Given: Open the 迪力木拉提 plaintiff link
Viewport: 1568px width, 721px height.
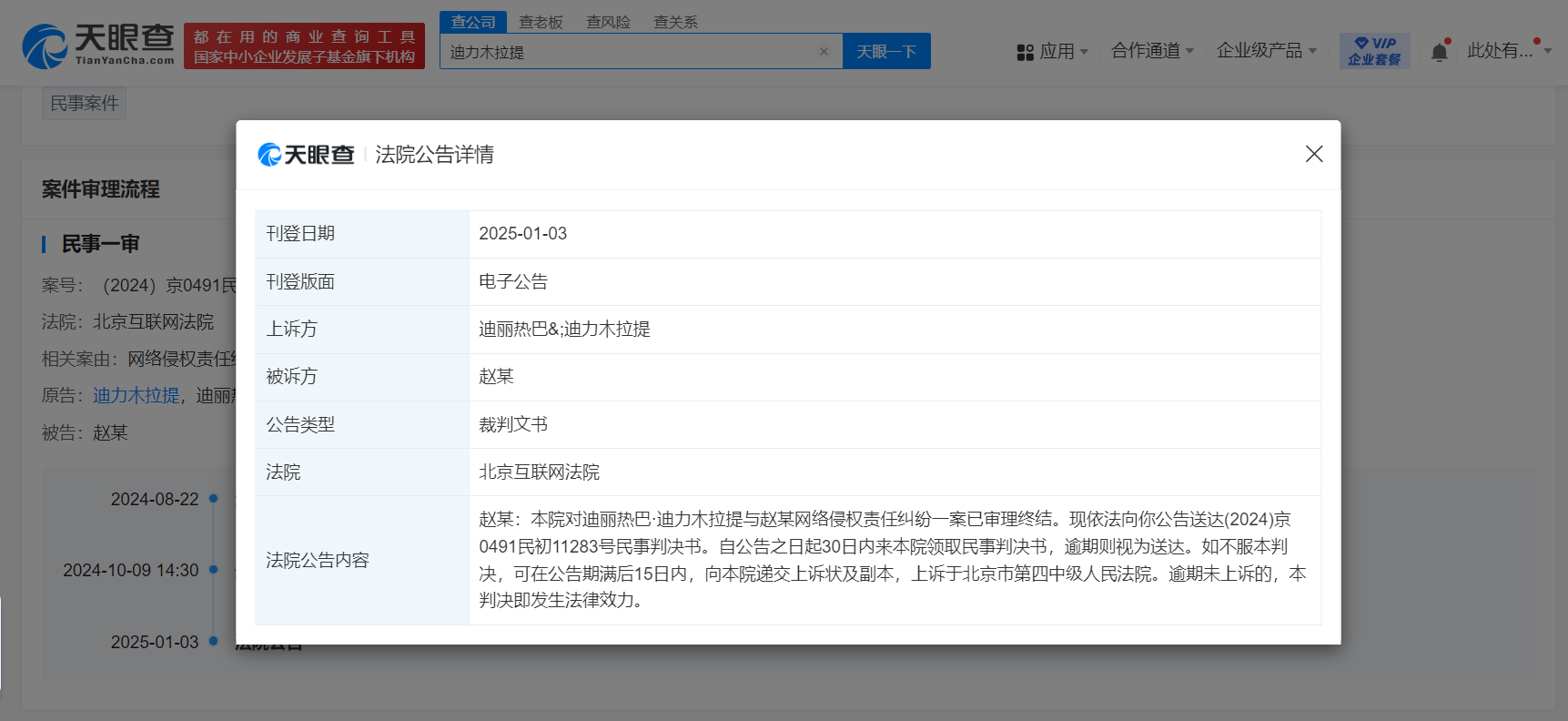Looking at the screenshot, I should pyautogui.click(x=137, y=395).
